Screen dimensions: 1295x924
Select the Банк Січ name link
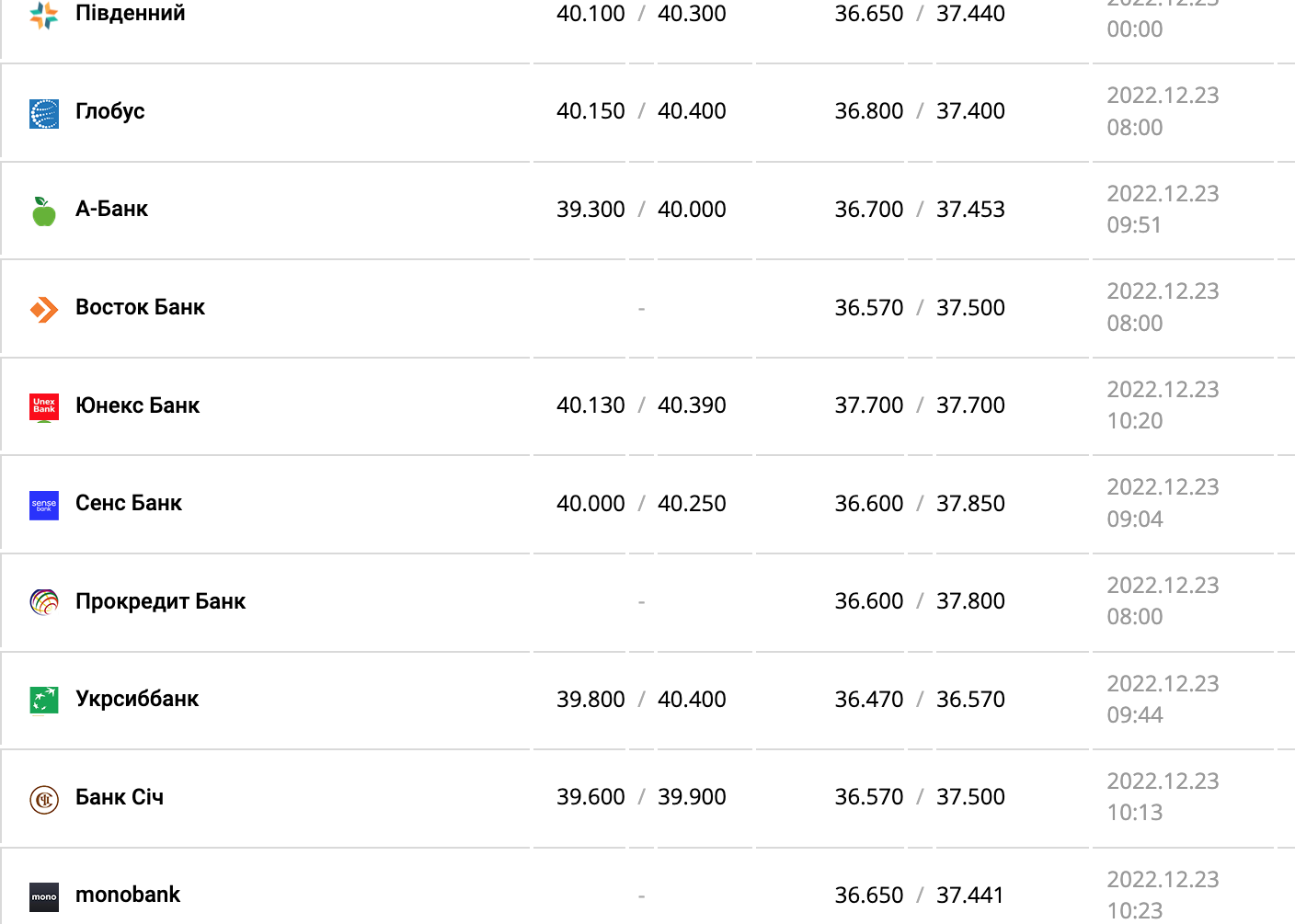pyautogui.click(x=120, y=797)
